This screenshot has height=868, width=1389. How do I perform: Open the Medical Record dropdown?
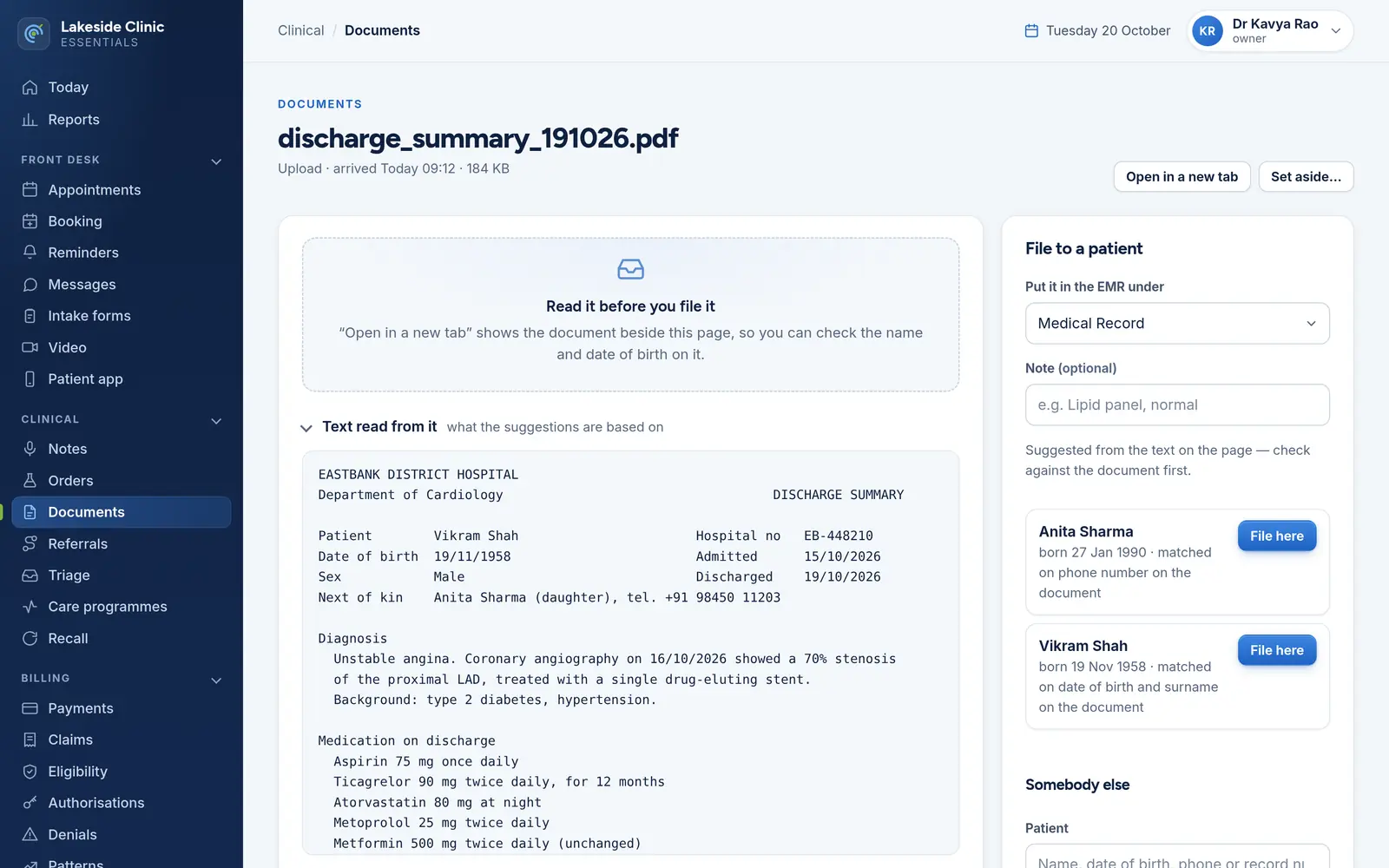(x=1177, y=324)
